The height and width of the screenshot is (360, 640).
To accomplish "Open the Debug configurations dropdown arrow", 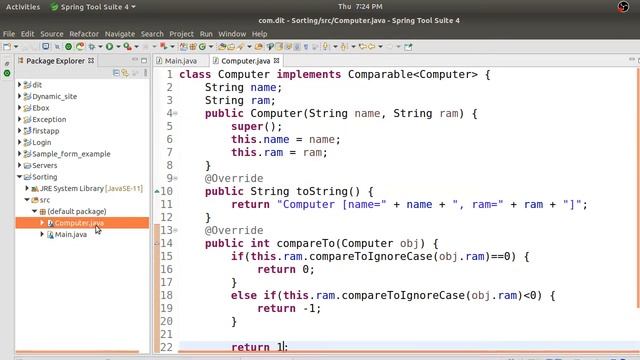I will 100,47.
